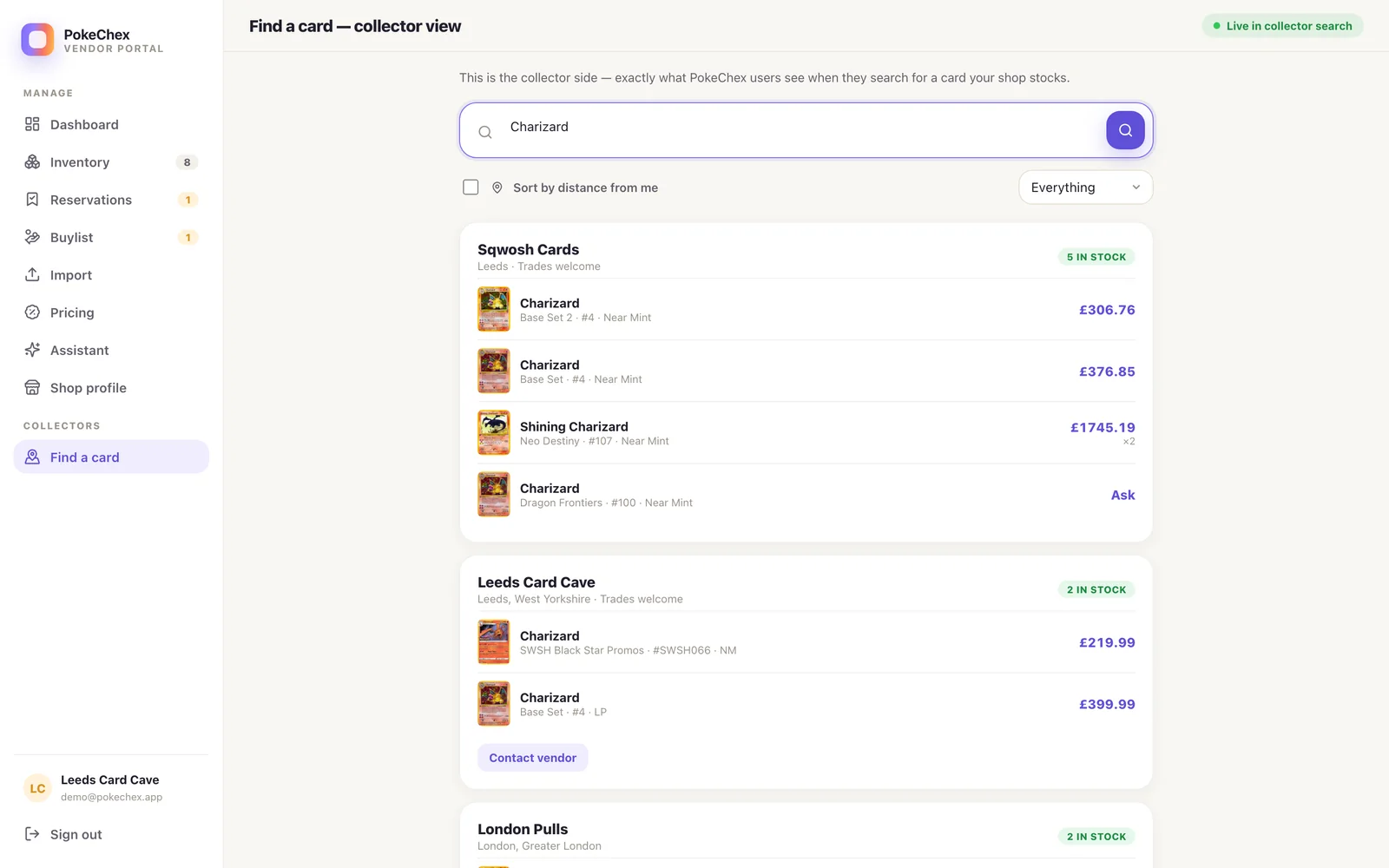The image size is (1389, 868).
Task: Click Ask for Dragon Frontiers Charizard
Action: (x=1122, y=495)
